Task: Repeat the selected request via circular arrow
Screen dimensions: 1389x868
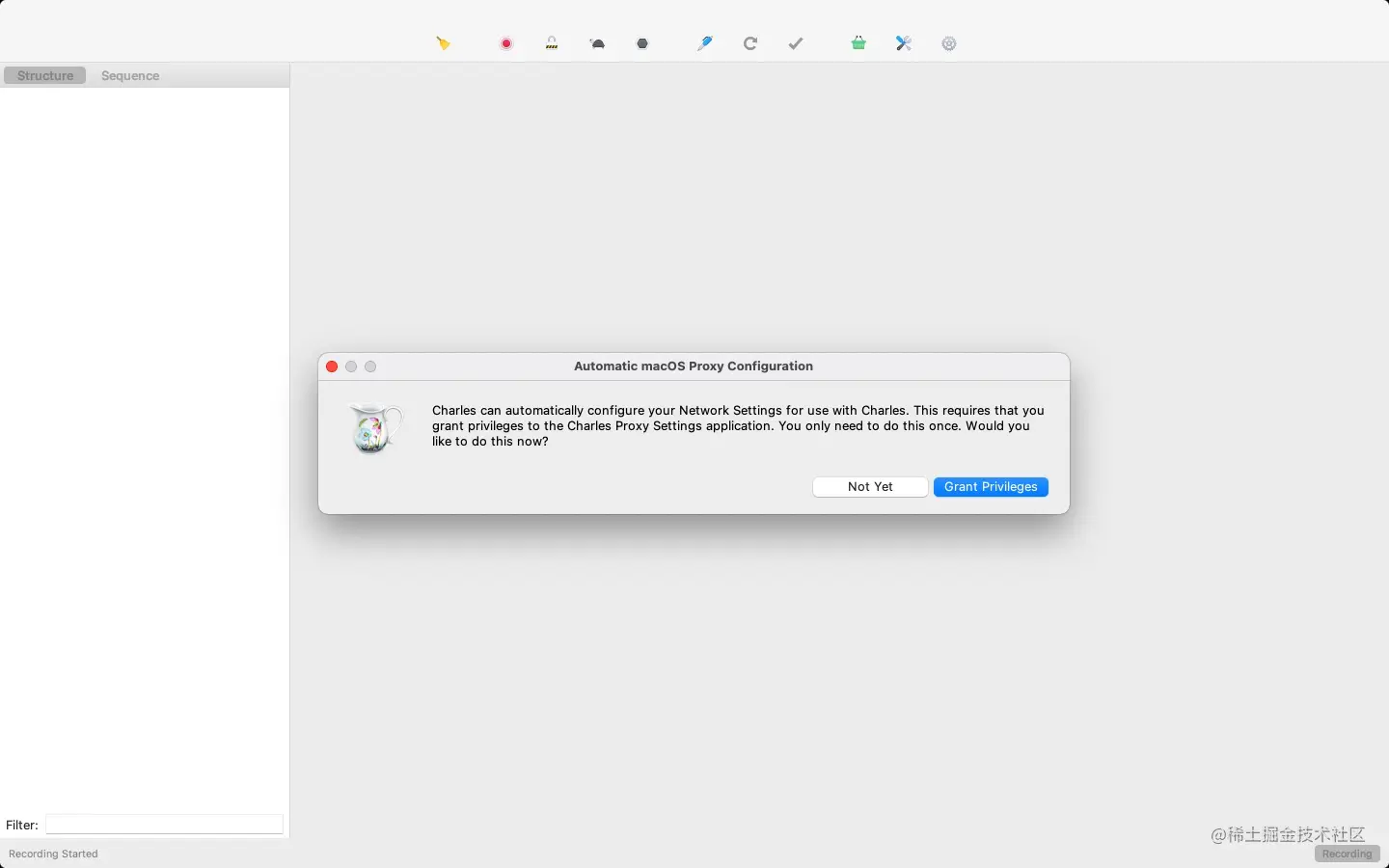Action: [x=750, y=43]
